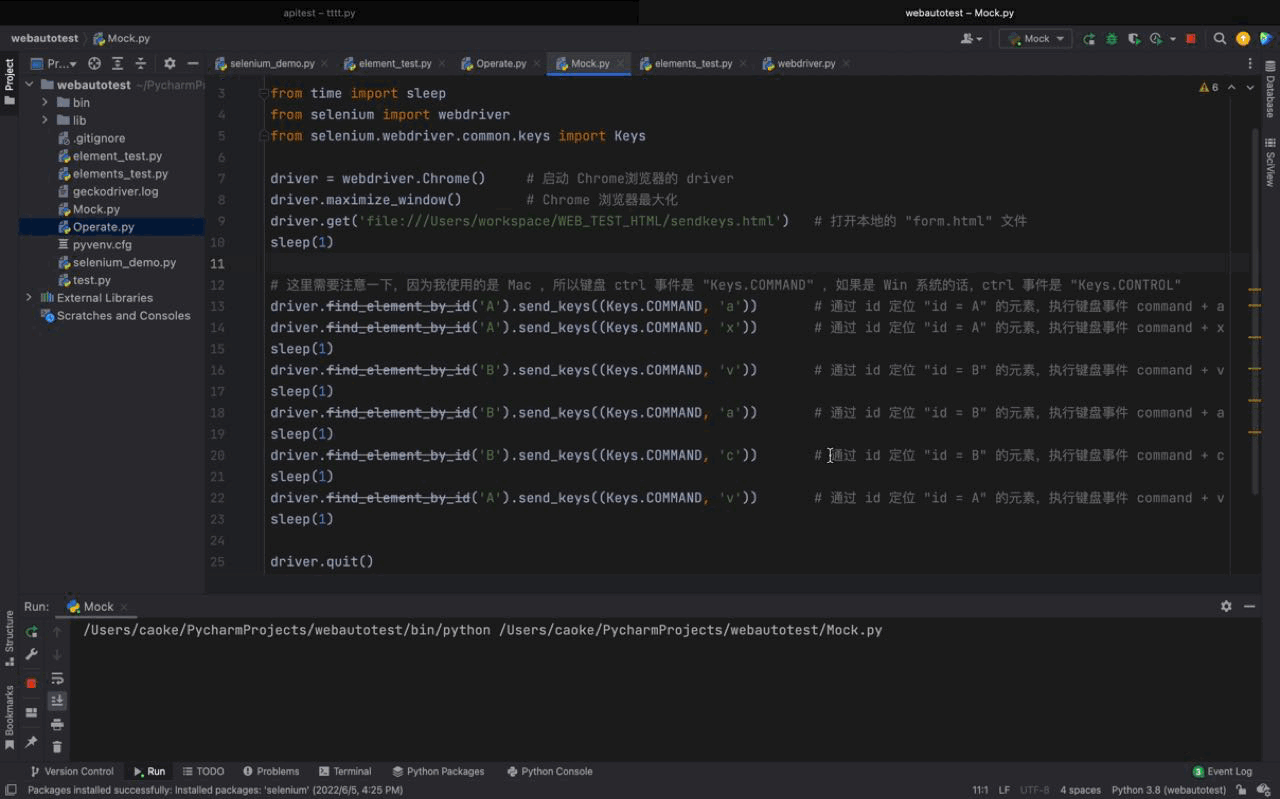
Task: Close the Mock.py editor tab
Action: (621, 63)
